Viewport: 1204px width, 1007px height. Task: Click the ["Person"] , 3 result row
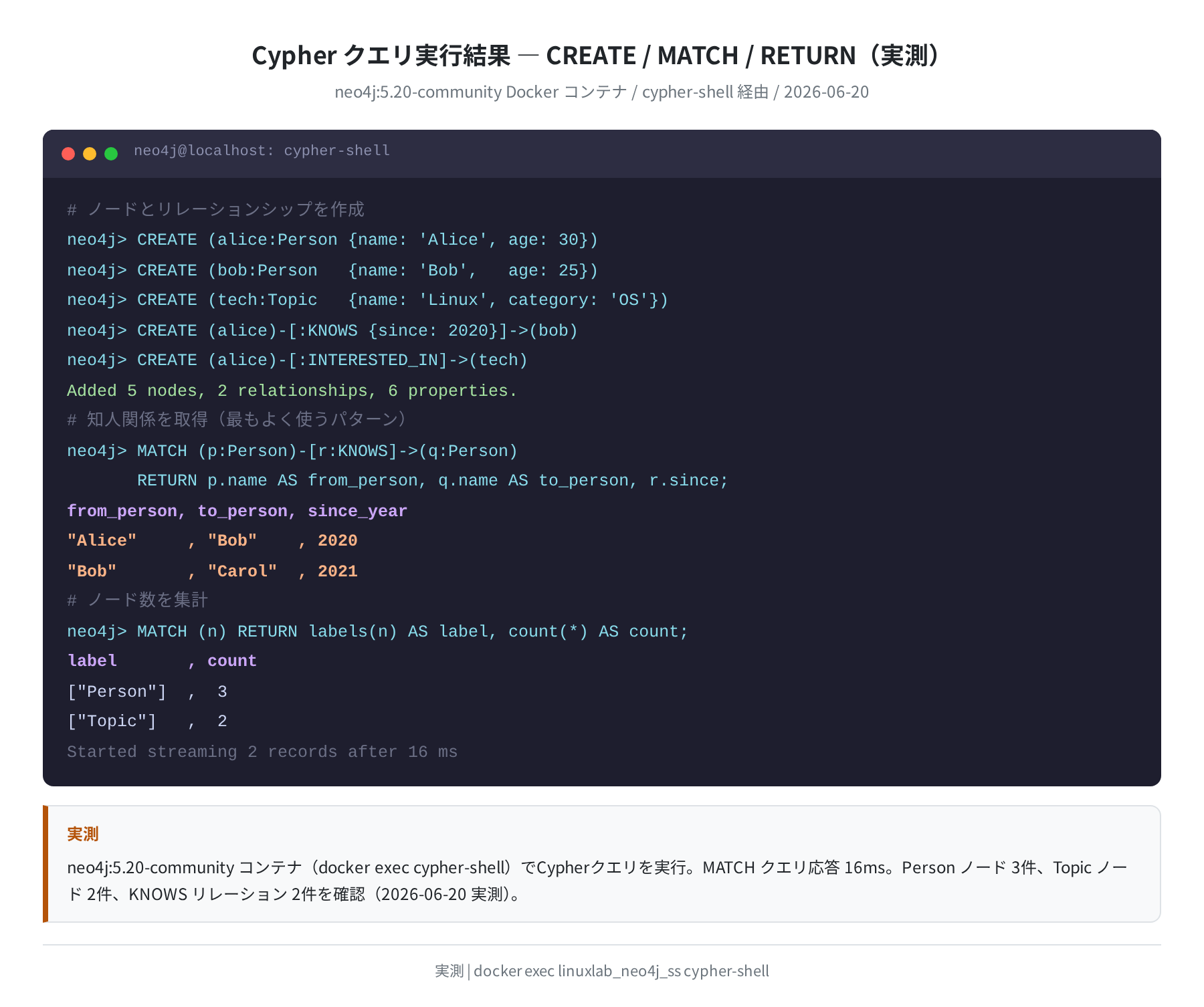click(147, 692)
